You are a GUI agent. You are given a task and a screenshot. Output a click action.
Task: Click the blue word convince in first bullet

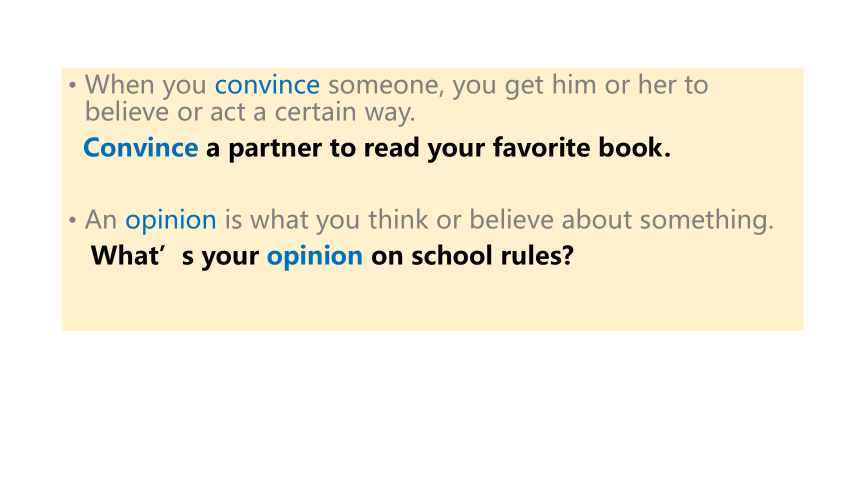tap(267, 86)
